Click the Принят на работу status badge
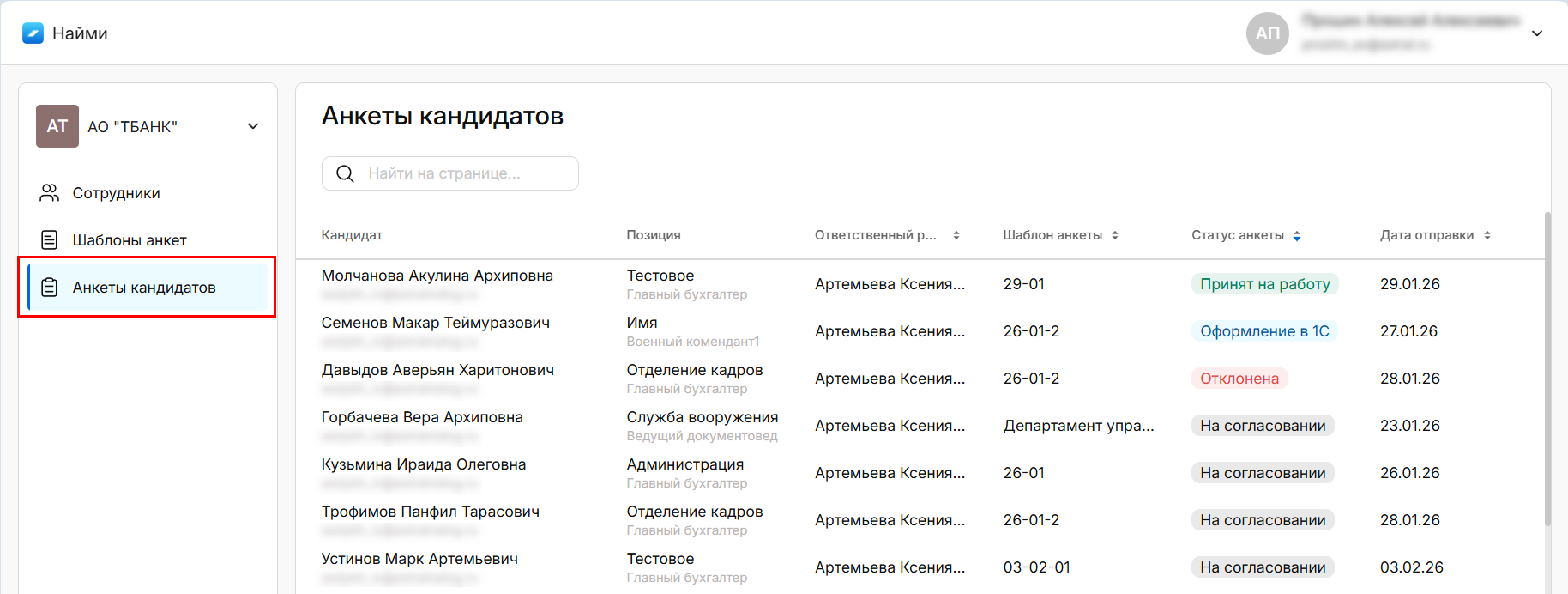Image resolution: width=1568 pixels, height=594 pixels. [x=1264, y=284]
